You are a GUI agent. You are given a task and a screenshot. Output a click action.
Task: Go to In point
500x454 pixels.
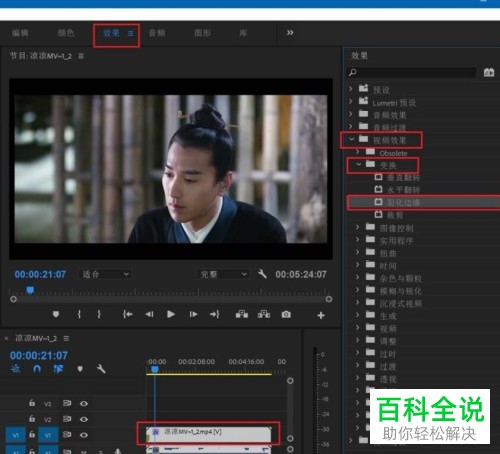coord(127,314)
